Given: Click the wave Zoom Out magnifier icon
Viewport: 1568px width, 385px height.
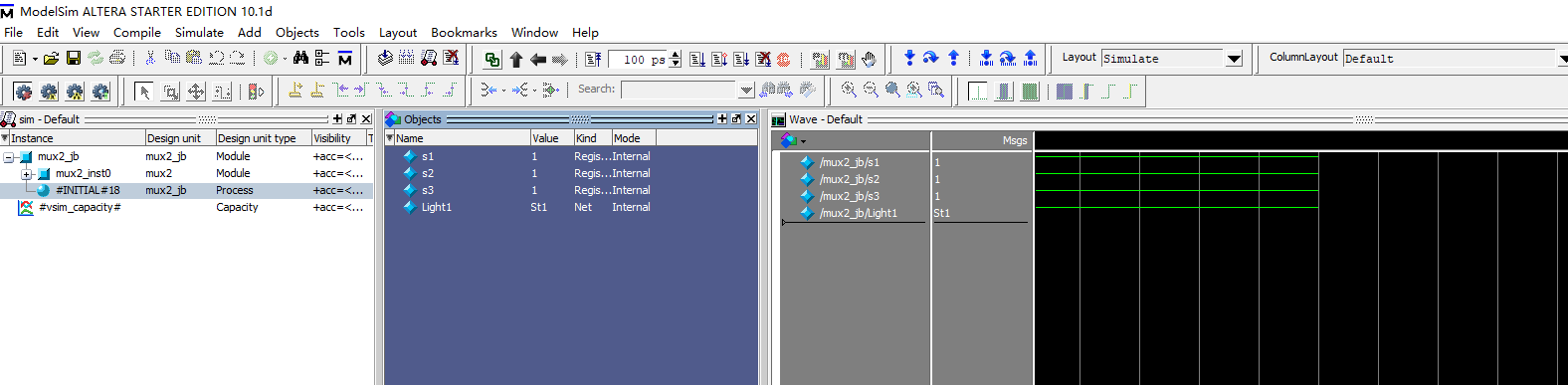Looking at the screenshot, I should pos(871,90).
